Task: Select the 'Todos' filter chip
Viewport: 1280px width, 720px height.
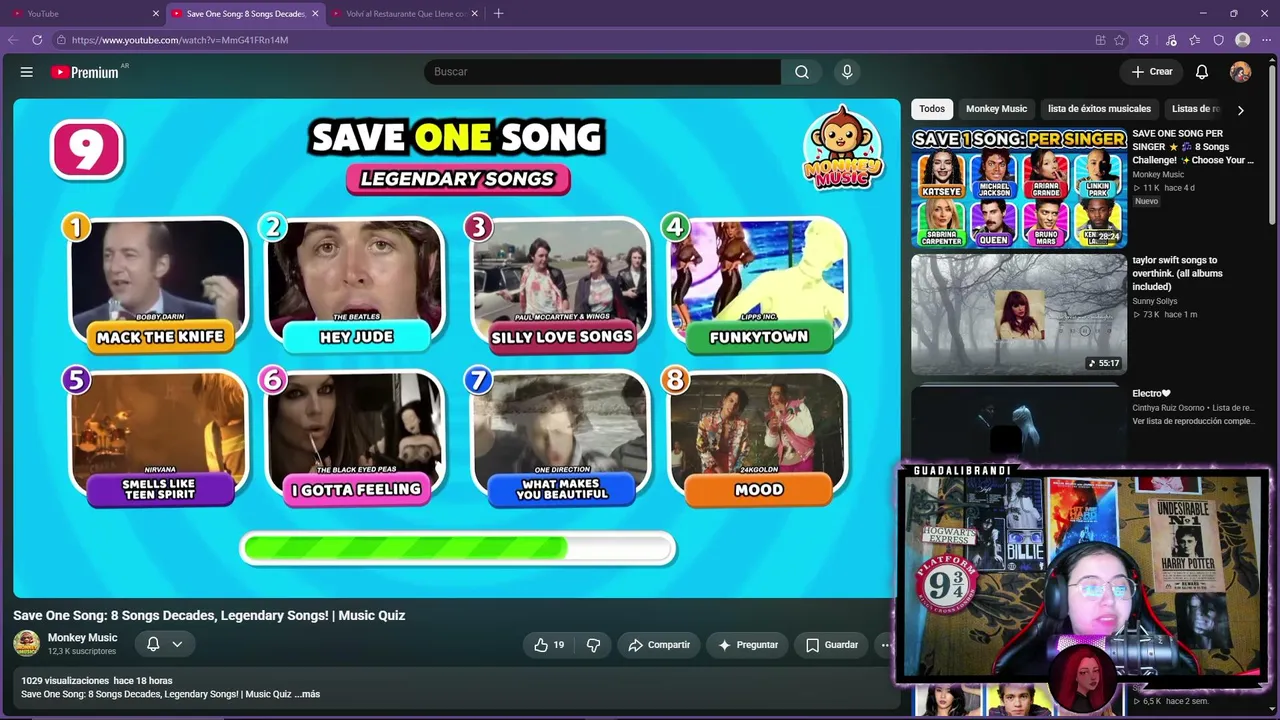Action: pyautogui.click(x=932, y=109)
